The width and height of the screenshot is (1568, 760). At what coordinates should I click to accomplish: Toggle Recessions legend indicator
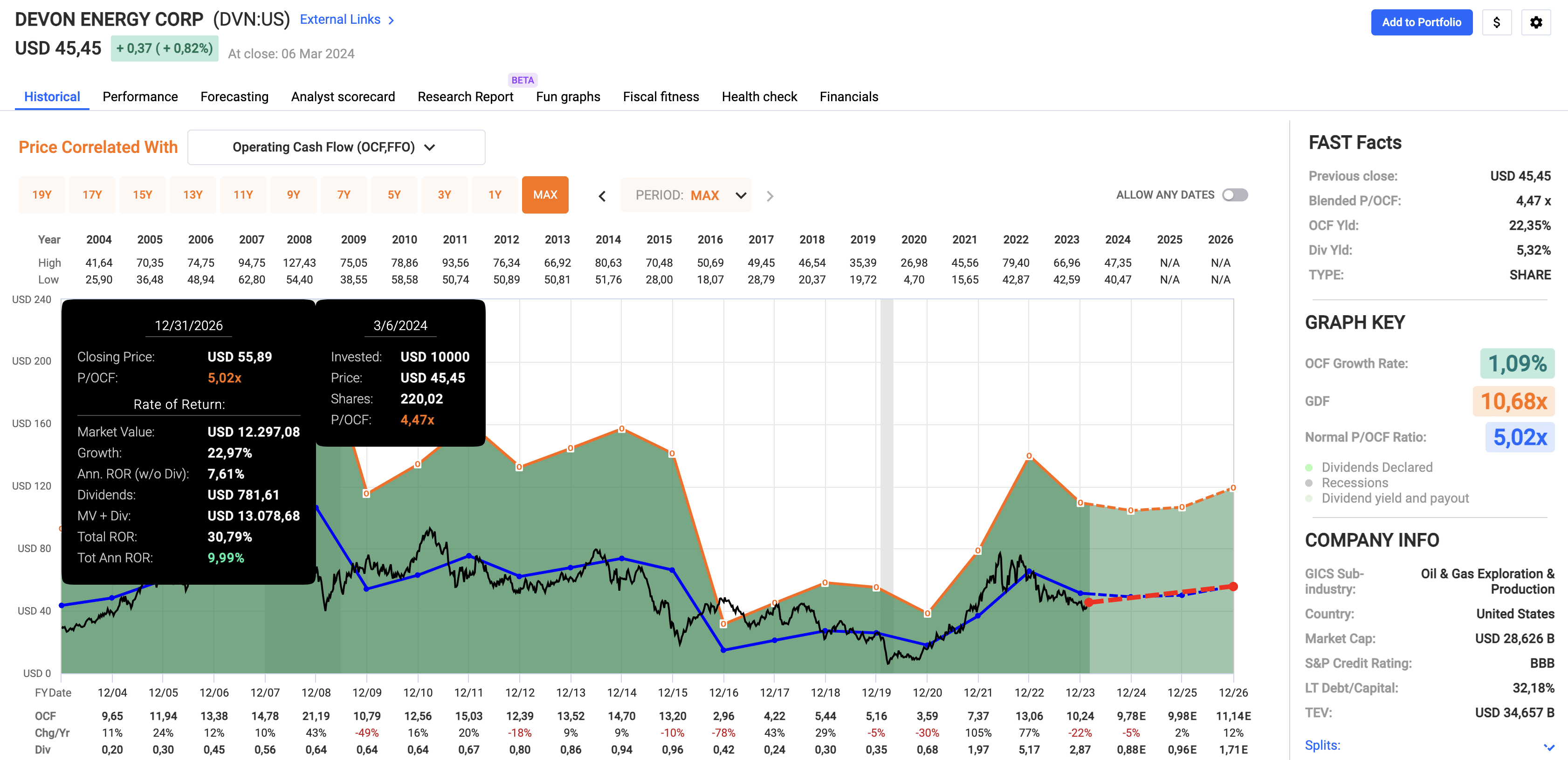(1309, 483)
